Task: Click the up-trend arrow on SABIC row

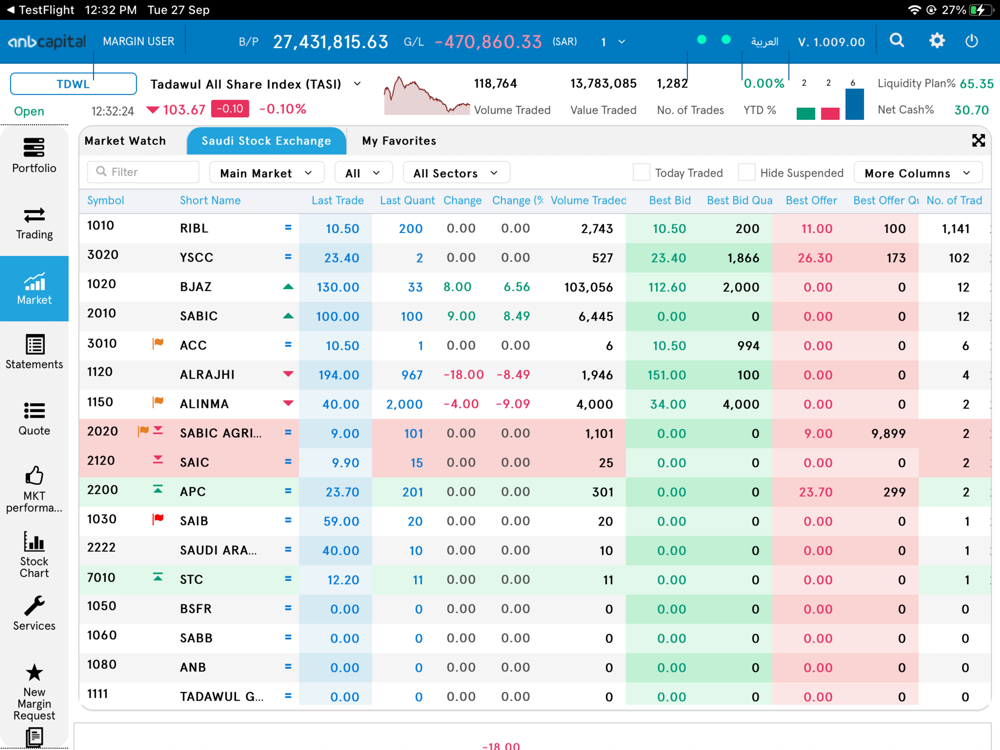Action: click(x=288, y=316)
